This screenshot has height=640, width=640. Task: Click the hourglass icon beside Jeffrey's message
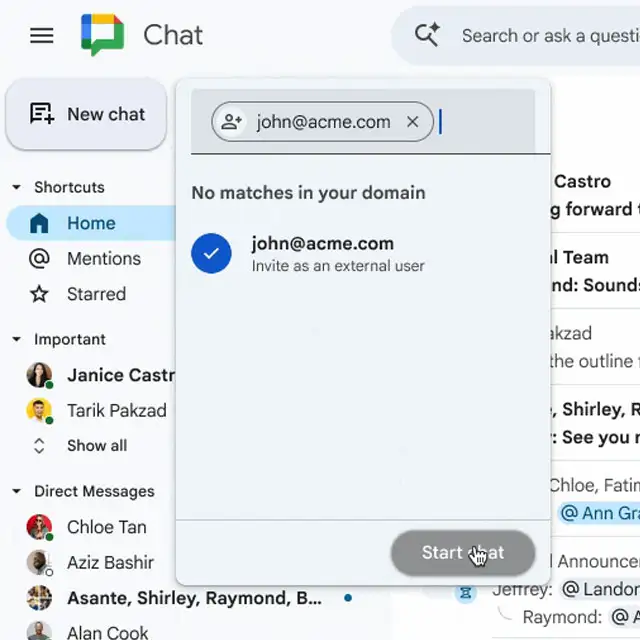point(466,593)
